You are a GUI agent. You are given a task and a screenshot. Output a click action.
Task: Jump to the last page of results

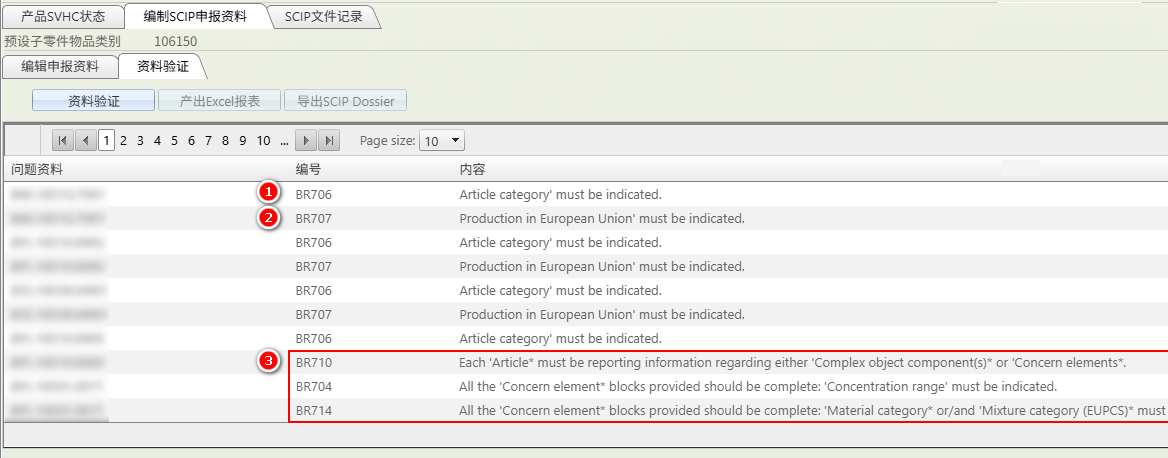330,141
